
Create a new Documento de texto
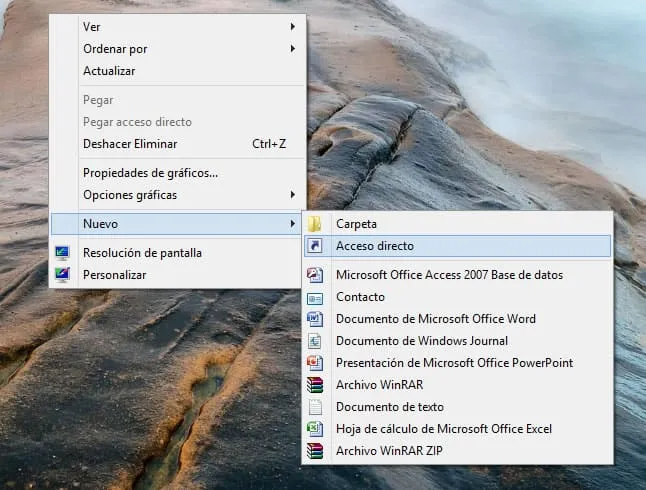[x=389, y=407]
